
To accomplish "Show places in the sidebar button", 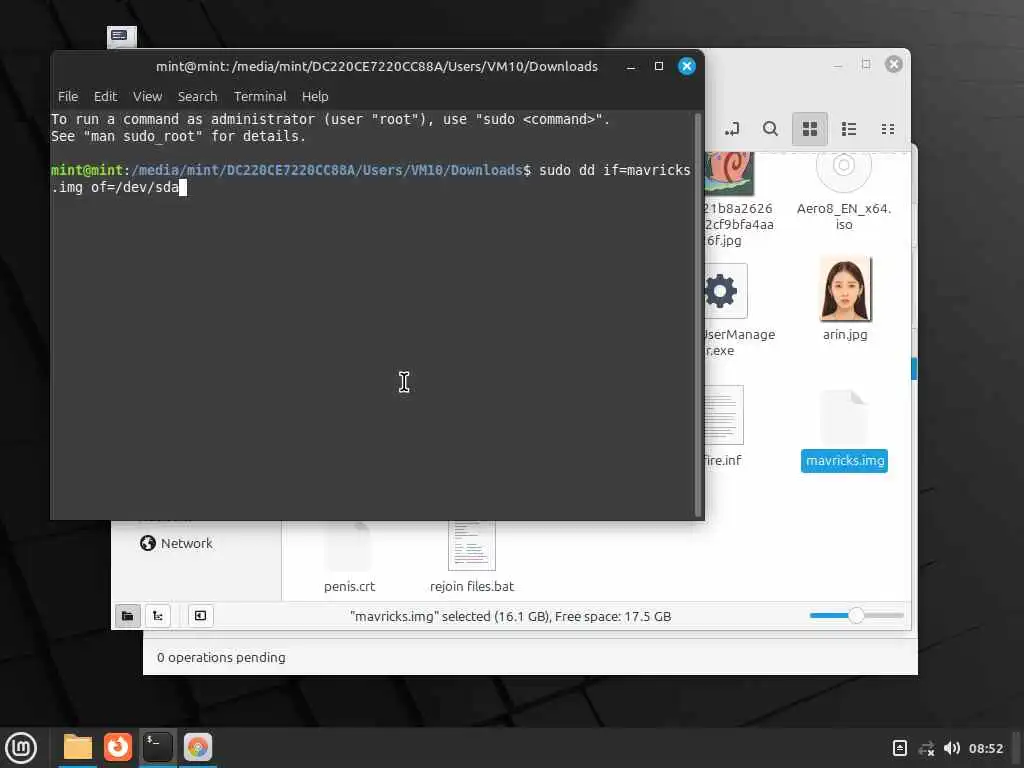I will [128, 616].
